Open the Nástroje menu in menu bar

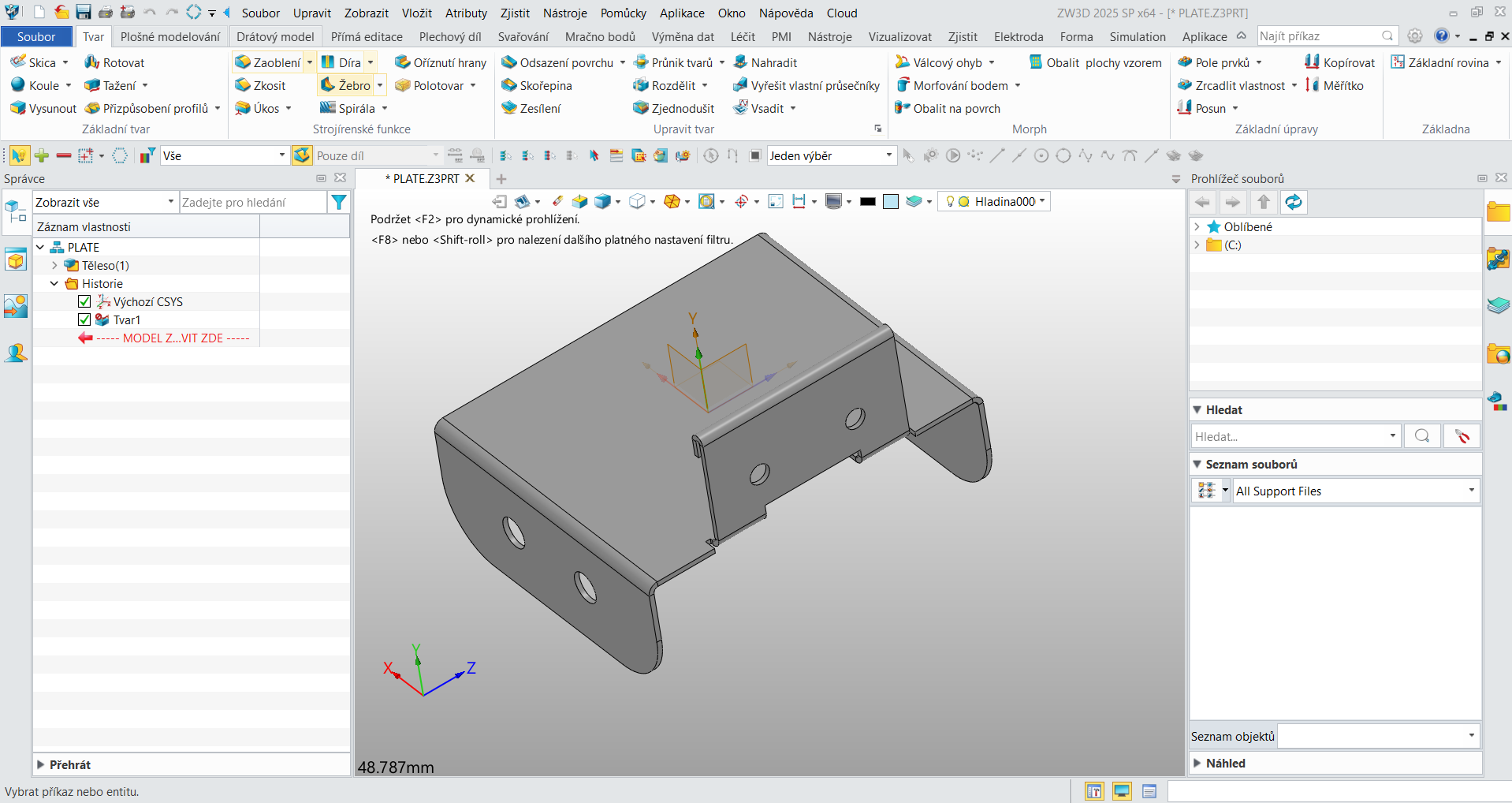565,13
